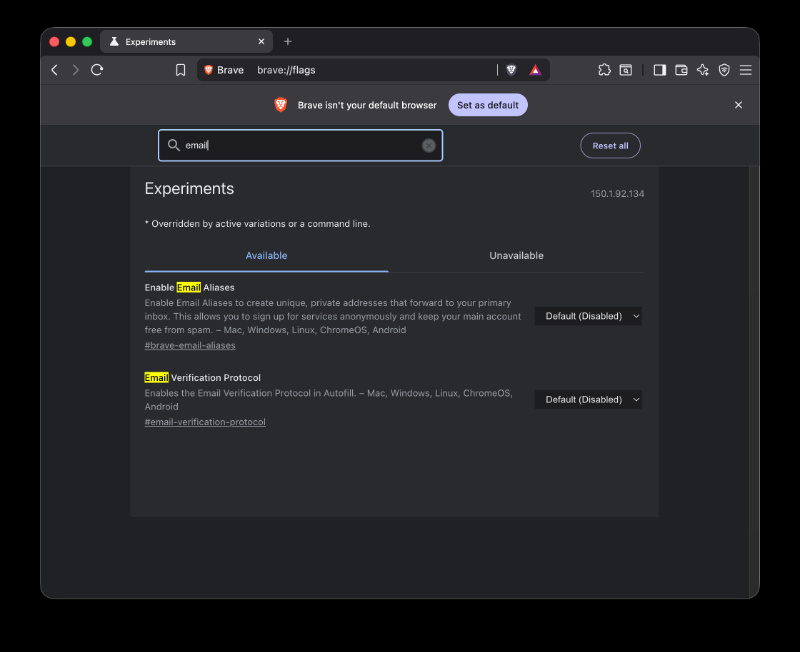Select the Available tab
This screenshot has width=800, height=652.
coord(266,256)
